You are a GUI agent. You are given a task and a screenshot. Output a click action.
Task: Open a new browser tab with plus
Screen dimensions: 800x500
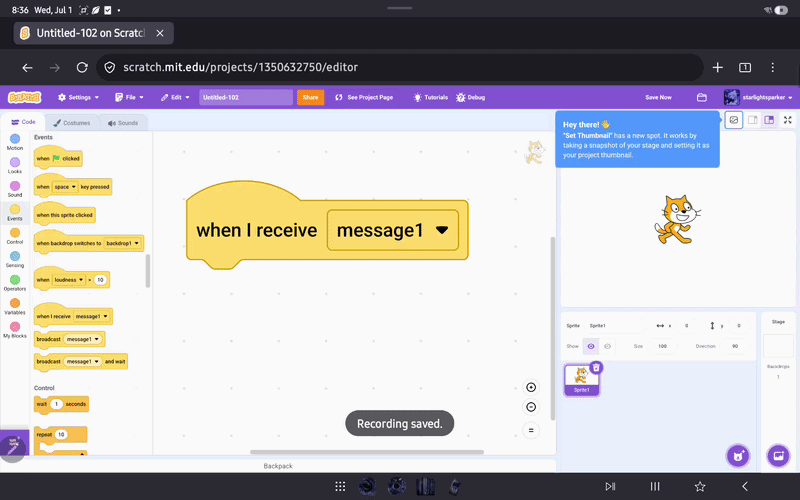[x=717, y=67]
